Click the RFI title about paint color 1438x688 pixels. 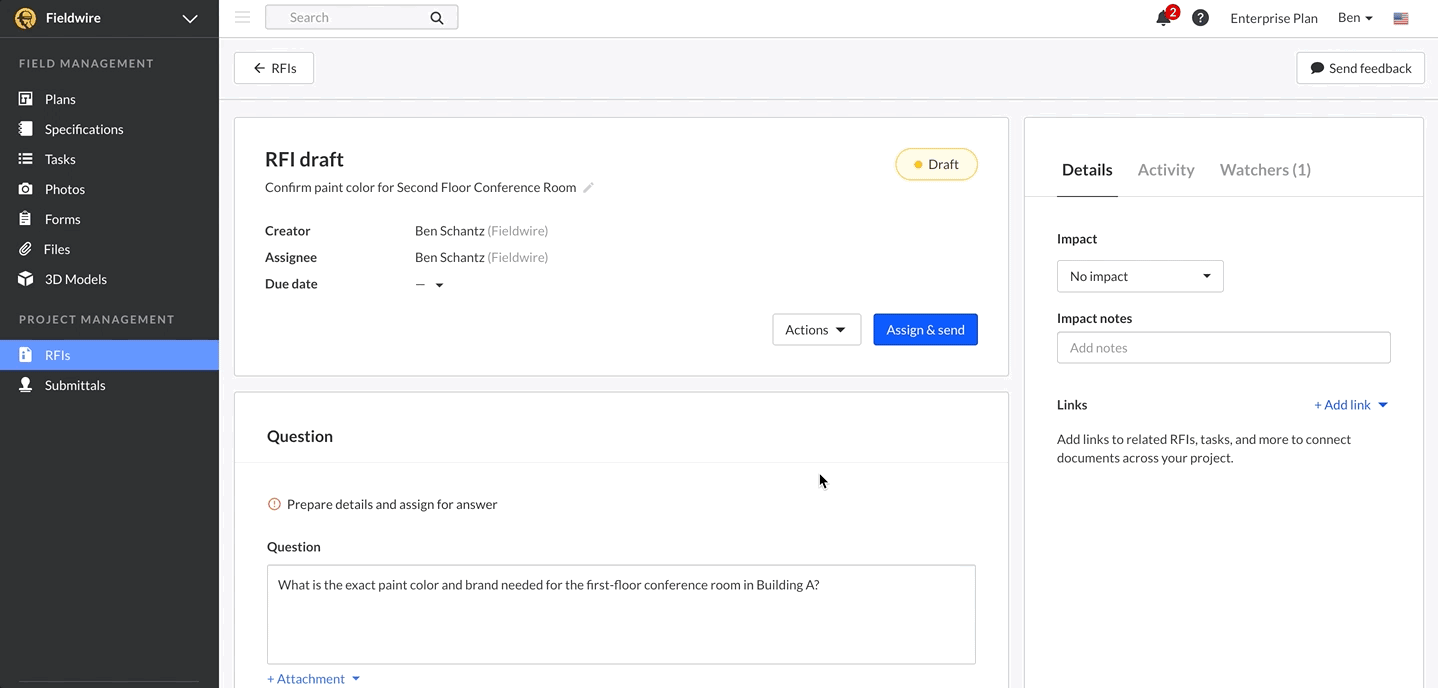[x=420, y=188]
